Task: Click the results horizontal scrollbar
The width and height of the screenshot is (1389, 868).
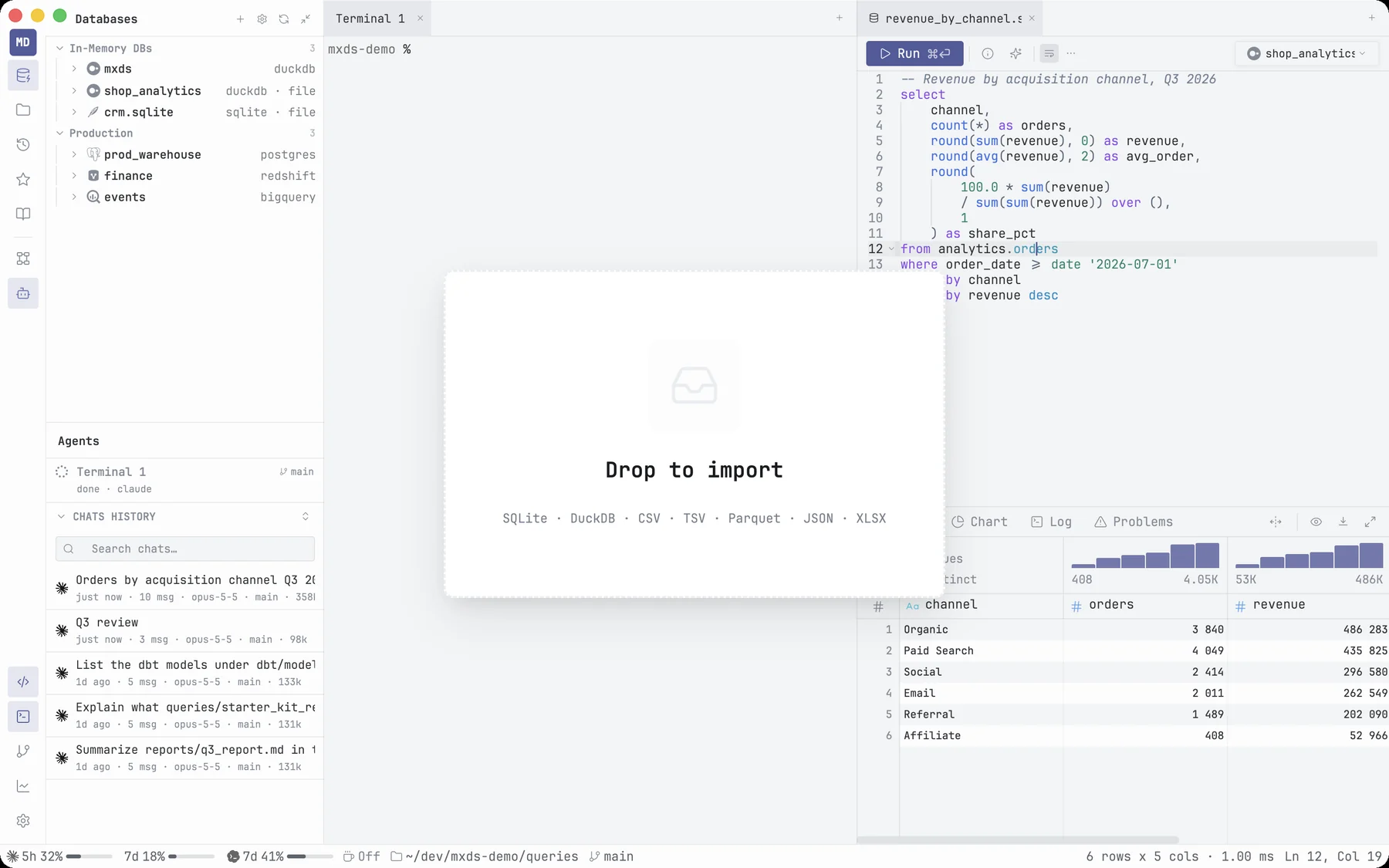Action: click(1018, 839)
